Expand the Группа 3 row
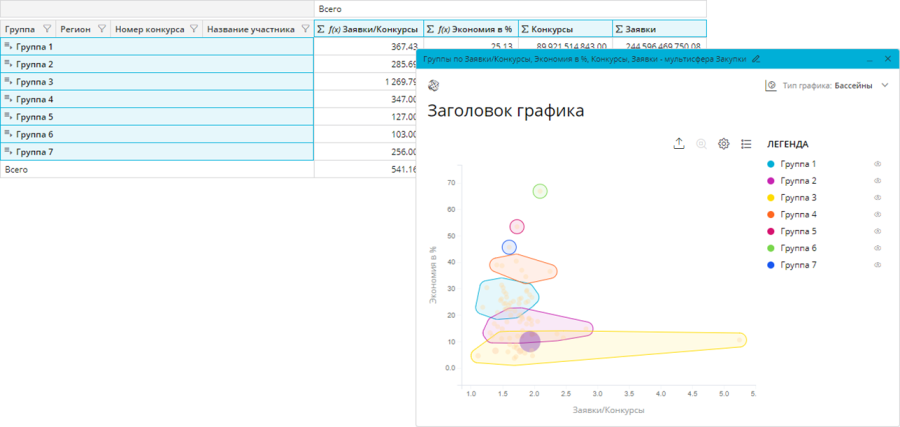The height and width of the screenshot is (427, 900). click(9, 81)
